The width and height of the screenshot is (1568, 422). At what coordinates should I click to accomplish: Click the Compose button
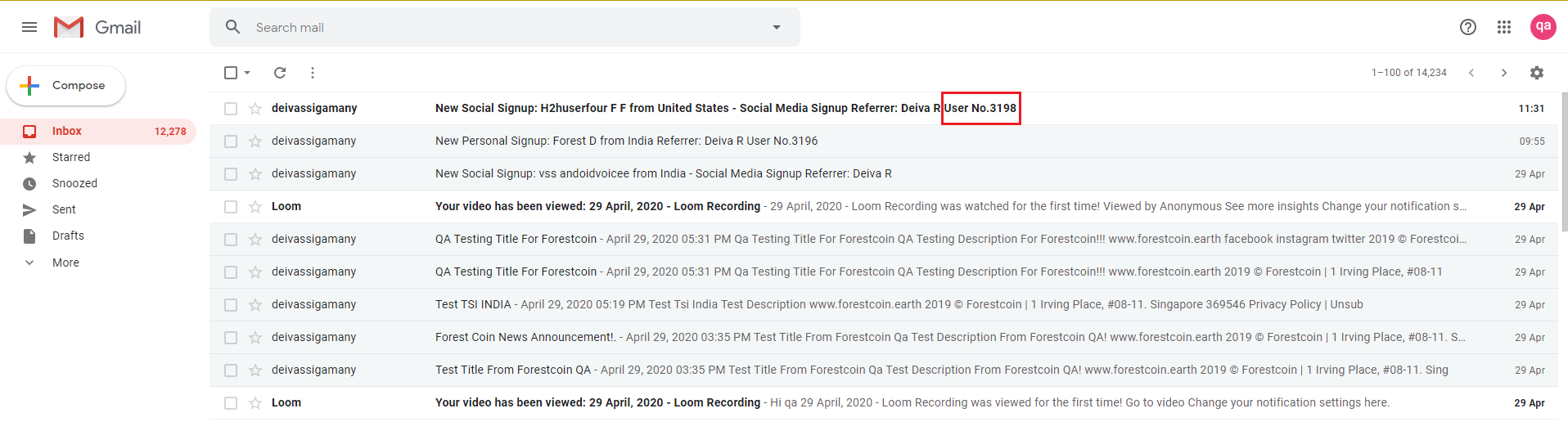pos(66,86)
